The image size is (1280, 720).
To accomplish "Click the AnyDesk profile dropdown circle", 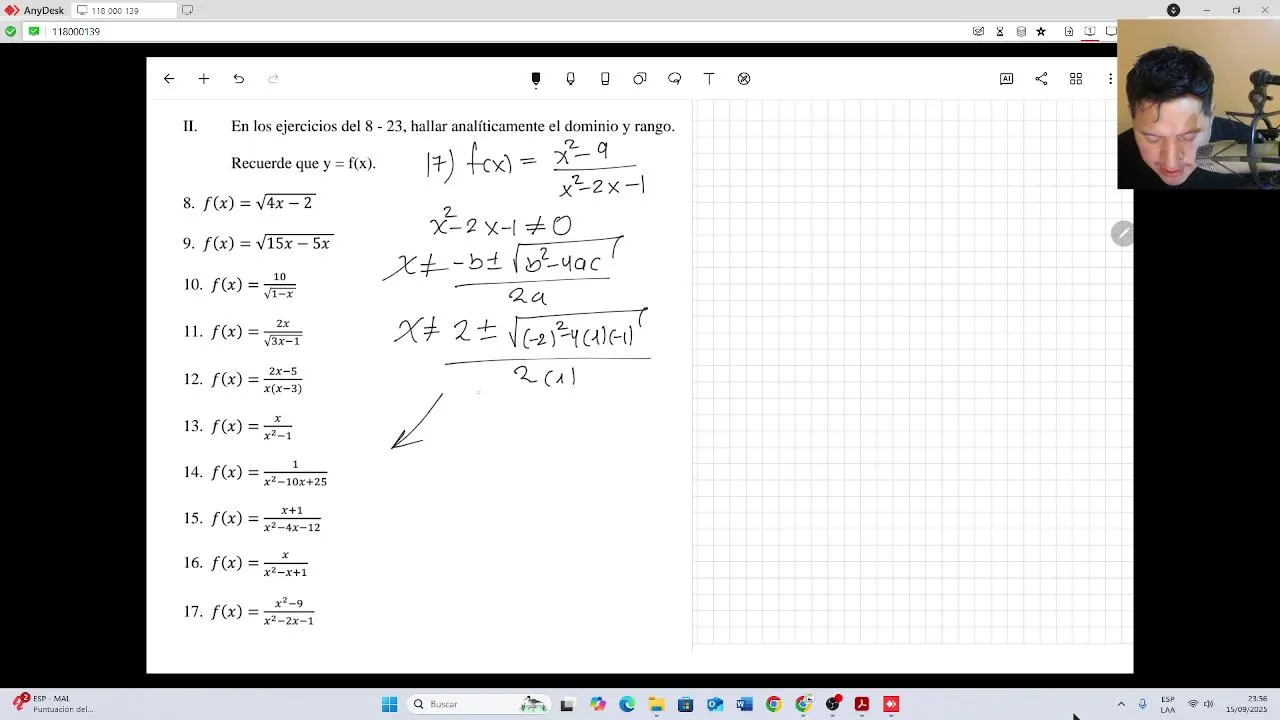I will coord(1174,10).
